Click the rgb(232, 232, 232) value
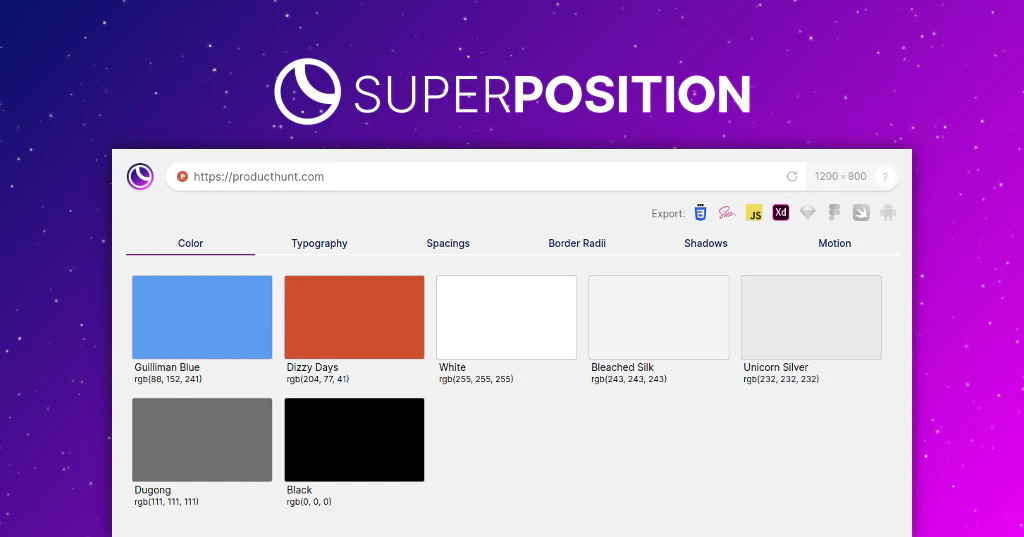The width and height of the screenshot is (1024, 537). [x=781, y=379]
